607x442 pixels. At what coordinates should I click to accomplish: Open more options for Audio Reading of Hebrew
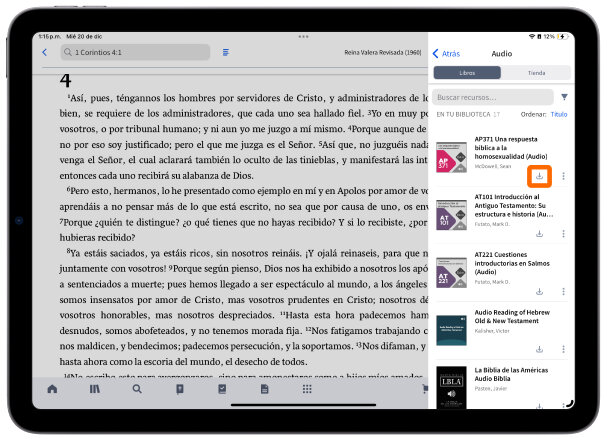click(x=563, y=349)
